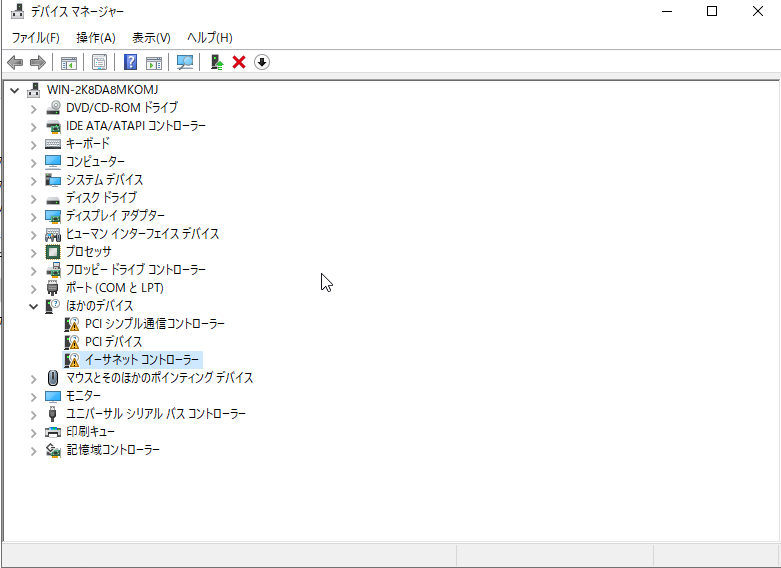The width and height of the screenshot is (781, 568).
Task: Click the マウス pointing devices icon
Action: 53,378
